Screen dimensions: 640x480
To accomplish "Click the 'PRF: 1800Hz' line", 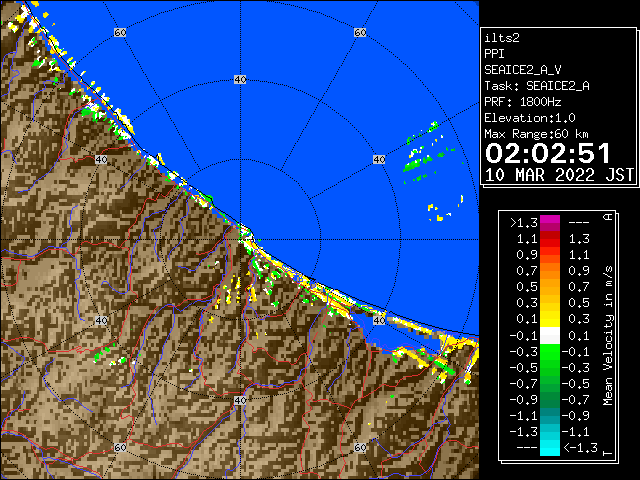I will click(522, 102).
